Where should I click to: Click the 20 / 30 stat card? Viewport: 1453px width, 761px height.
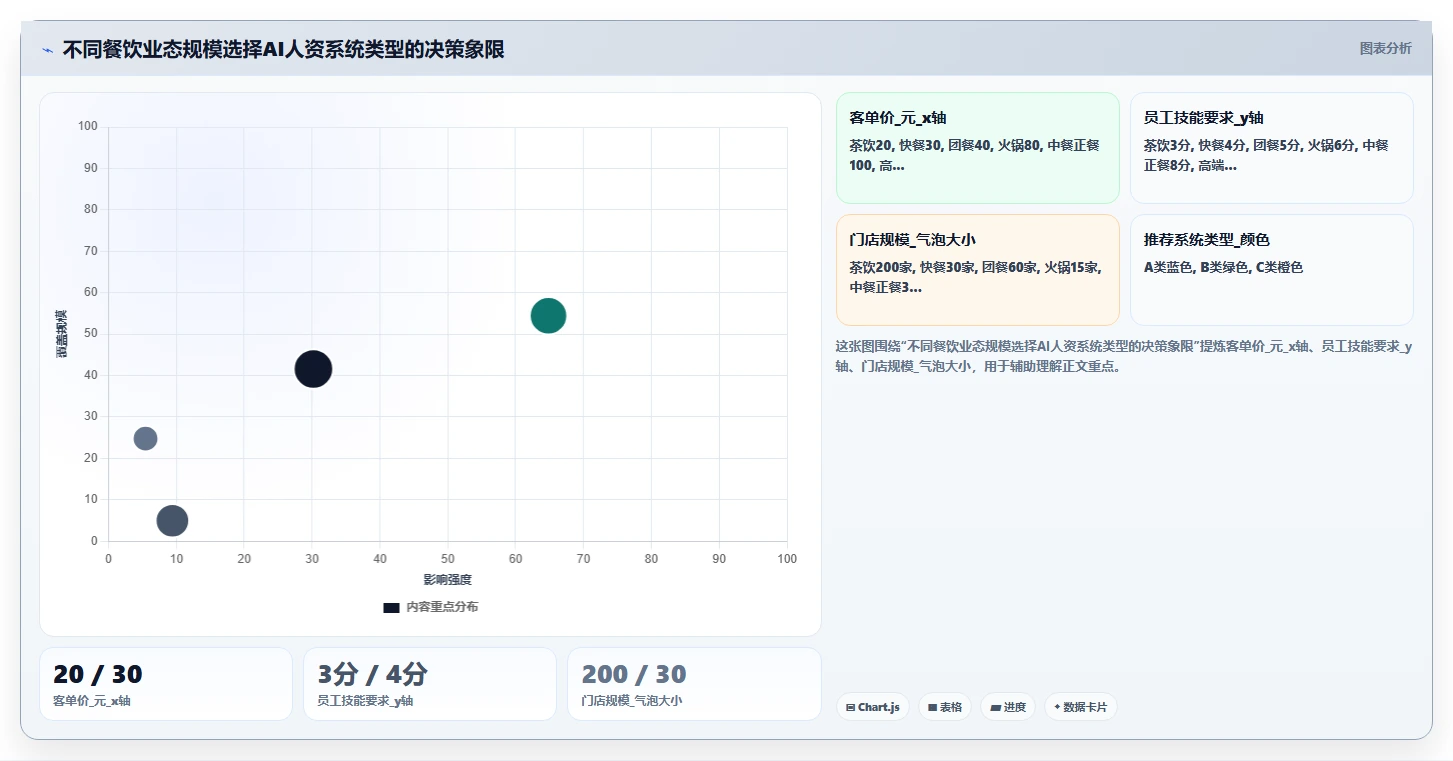click(x=166, y=684)
